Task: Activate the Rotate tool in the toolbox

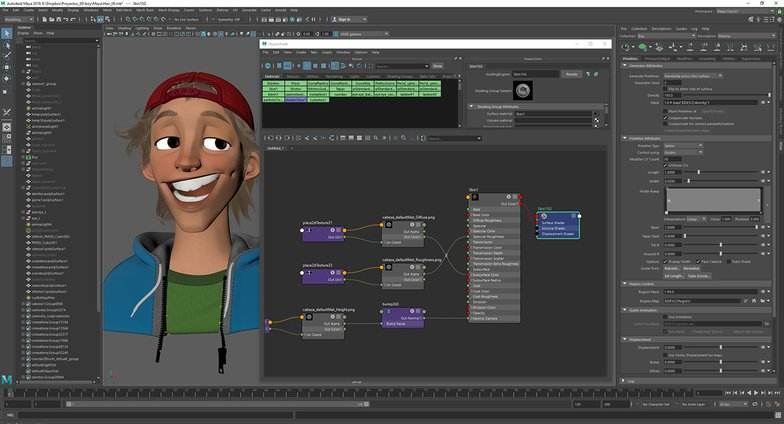Action: tap(6, 78)
